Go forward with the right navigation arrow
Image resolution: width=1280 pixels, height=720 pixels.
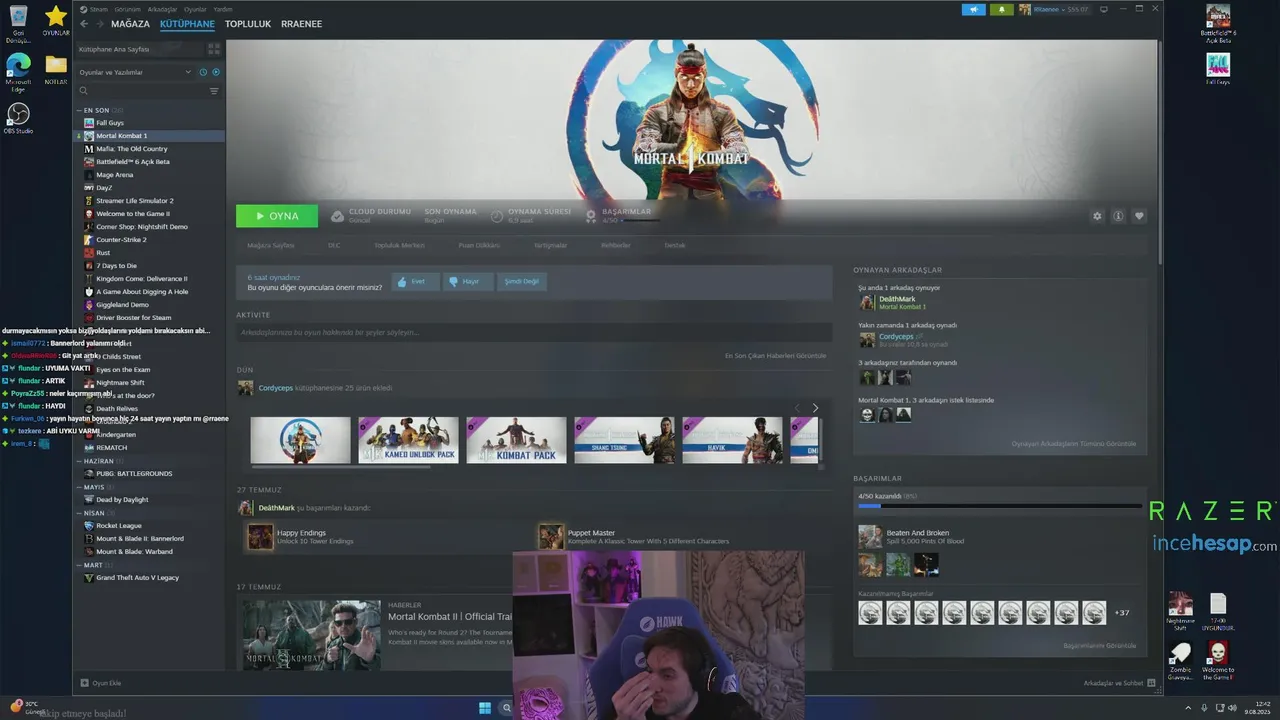click(99, 23)
